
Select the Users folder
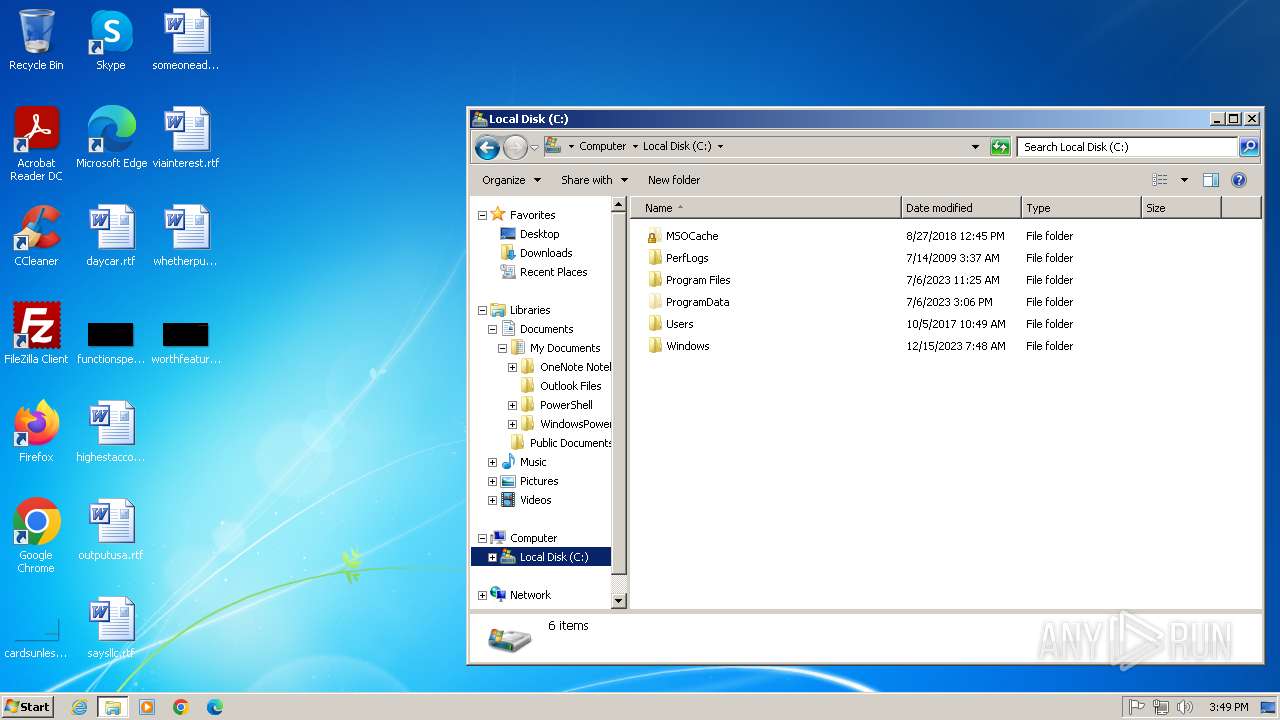pos(679,324)
